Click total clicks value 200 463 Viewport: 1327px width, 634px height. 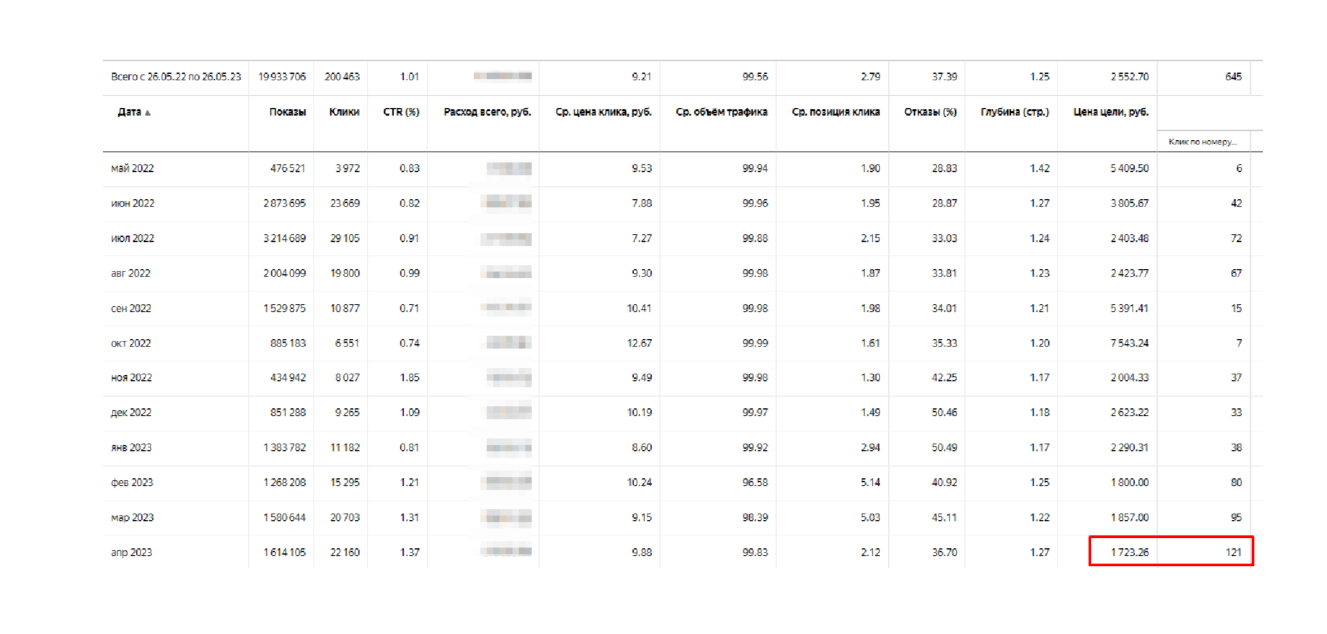pos(342,76)
